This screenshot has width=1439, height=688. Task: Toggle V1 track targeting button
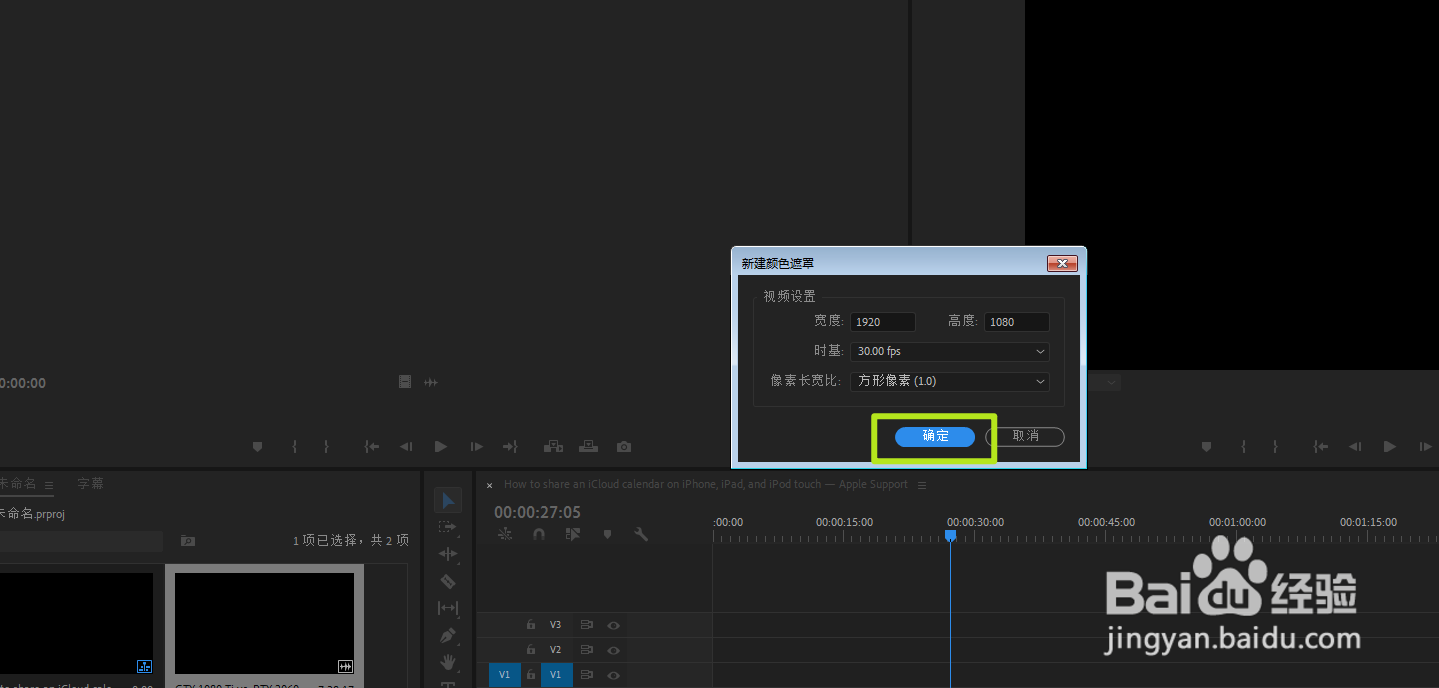556,675
